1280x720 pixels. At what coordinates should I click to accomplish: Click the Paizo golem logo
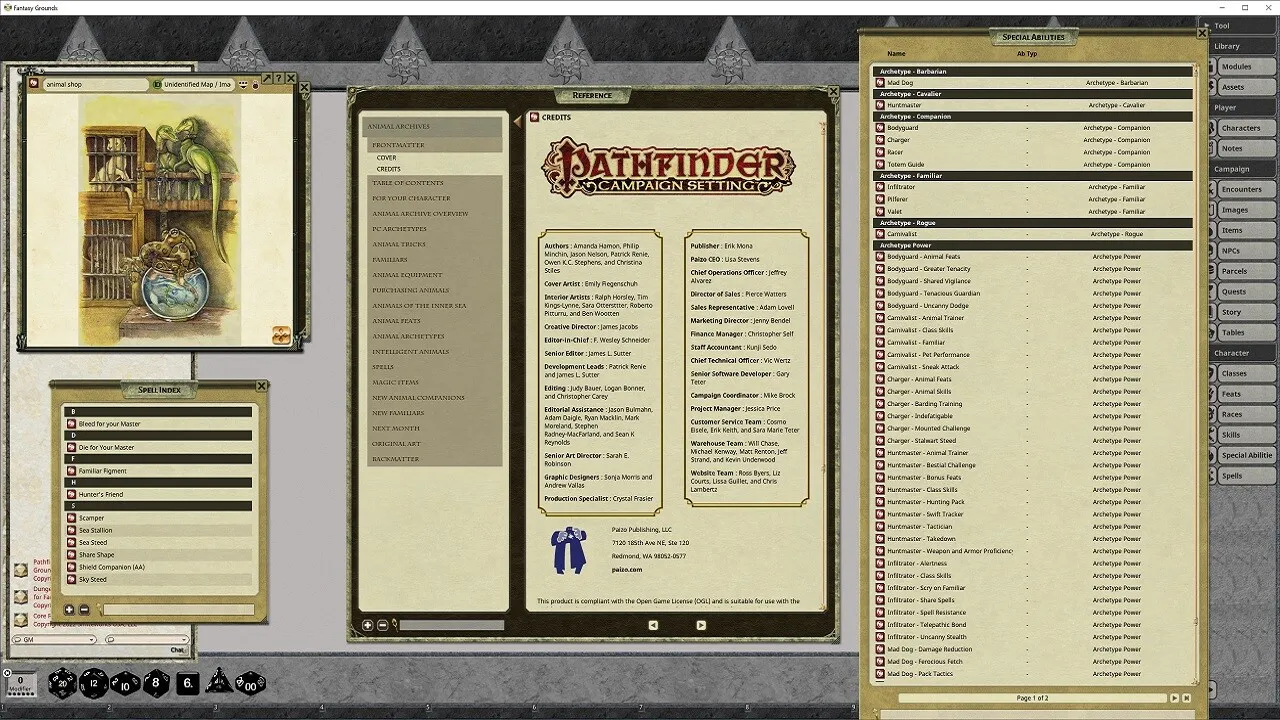click(x=569, y=550)
